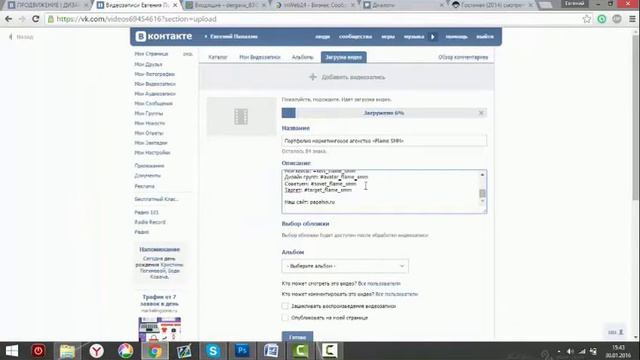Click the VKontakte logo in the header
The width and height of the screenshot is (640, 360).
(x=164, y=36)
